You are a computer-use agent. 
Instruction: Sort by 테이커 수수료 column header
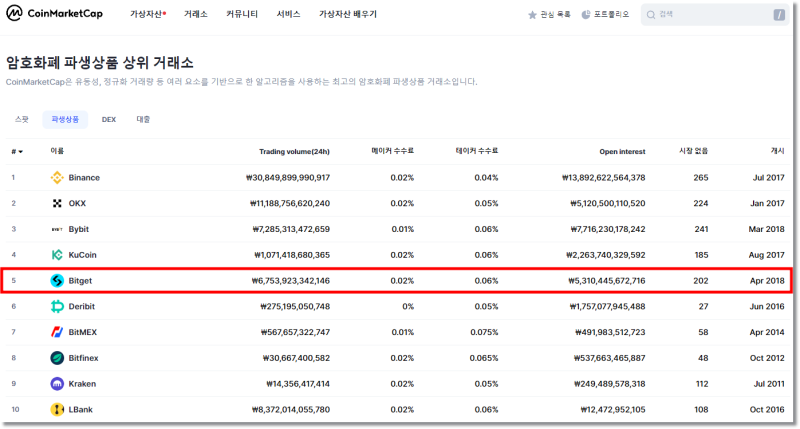tap(477, 151)
